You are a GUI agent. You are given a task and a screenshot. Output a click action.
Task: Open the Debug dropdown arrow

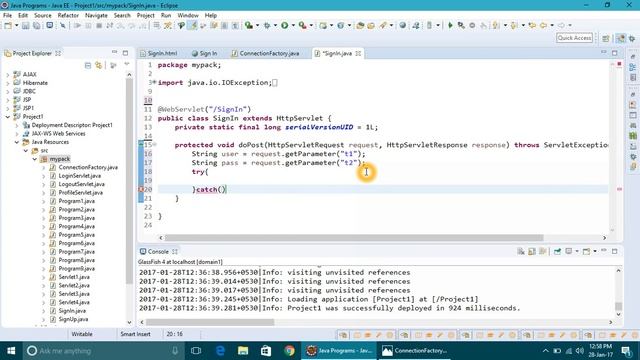click(x=275, y=25)
